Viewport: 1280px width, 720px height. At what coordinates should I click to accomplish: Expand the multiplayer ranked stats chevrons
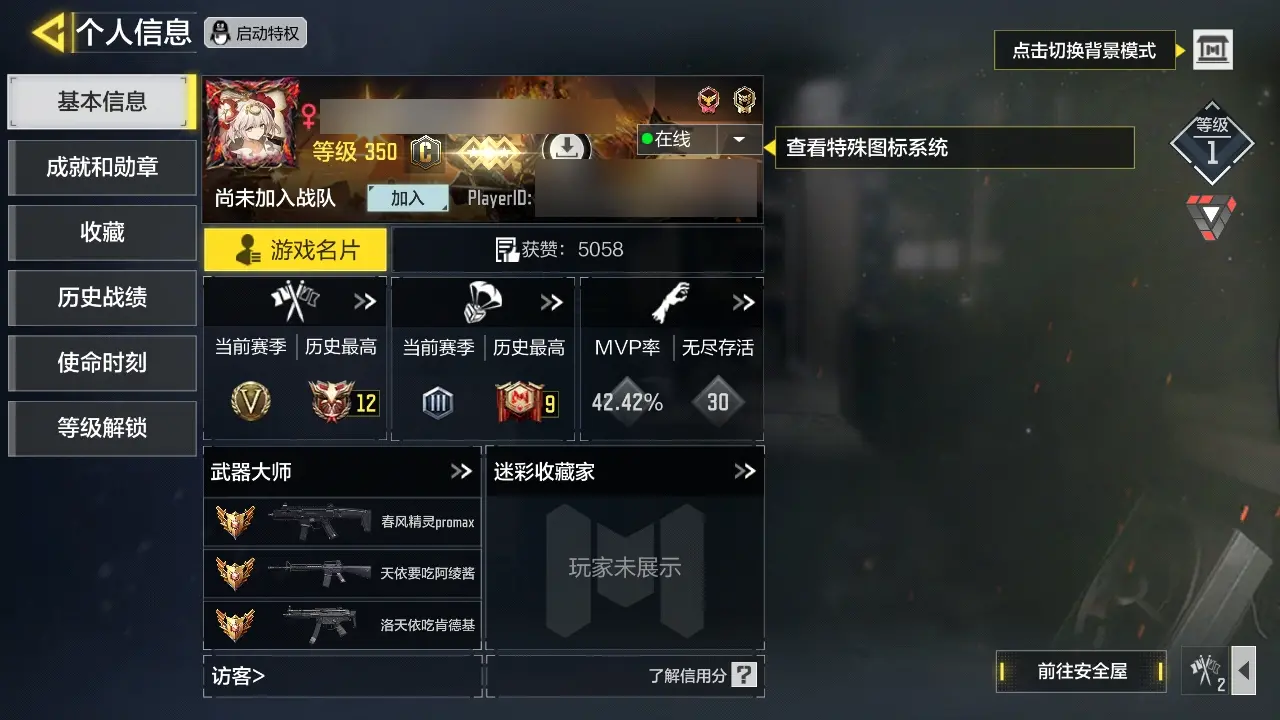tap(365, 302)
